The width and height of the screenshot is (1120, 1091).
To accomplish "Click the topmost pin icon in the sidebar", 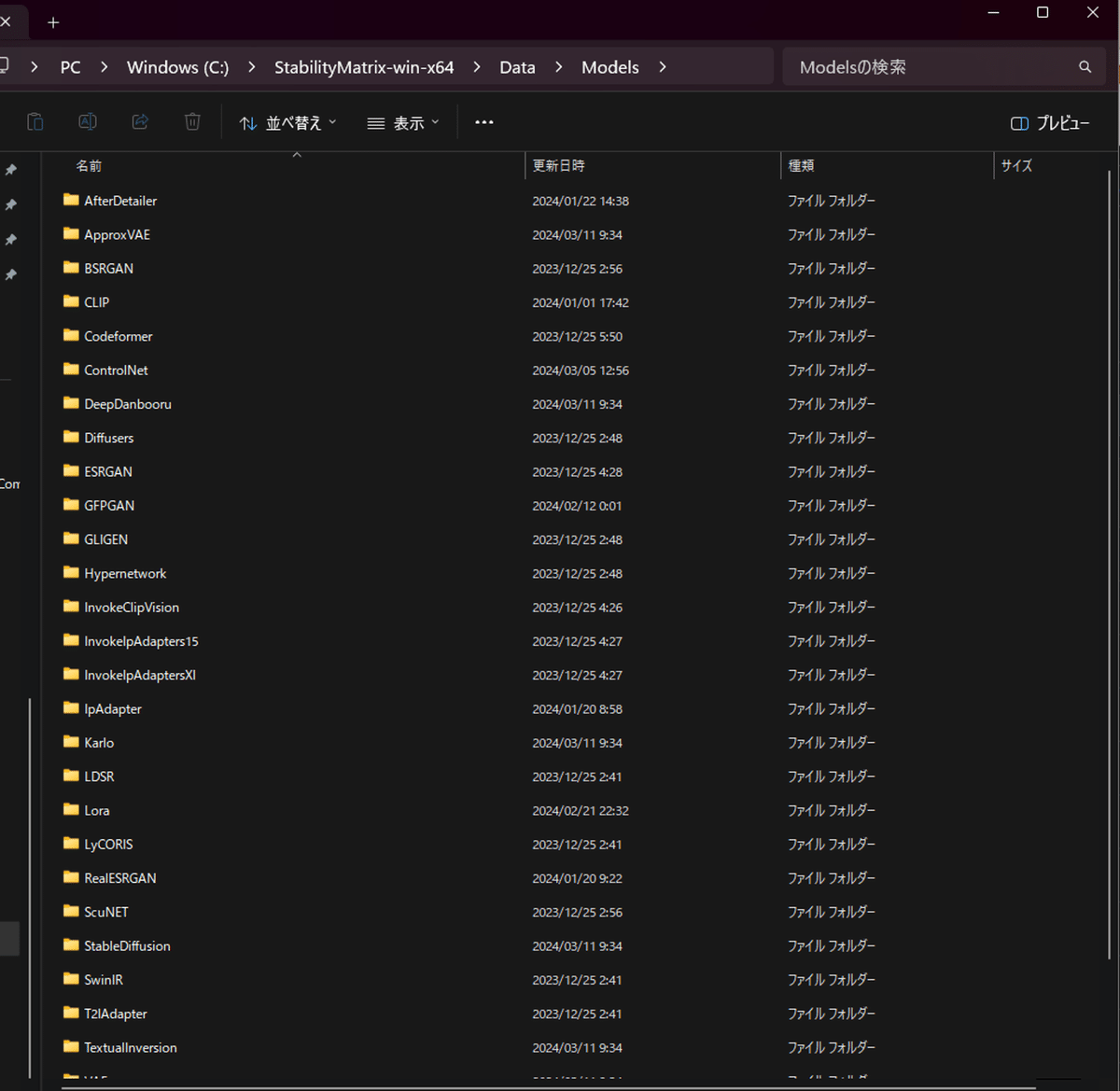I will pyautogui.click(x=12, y=170).
